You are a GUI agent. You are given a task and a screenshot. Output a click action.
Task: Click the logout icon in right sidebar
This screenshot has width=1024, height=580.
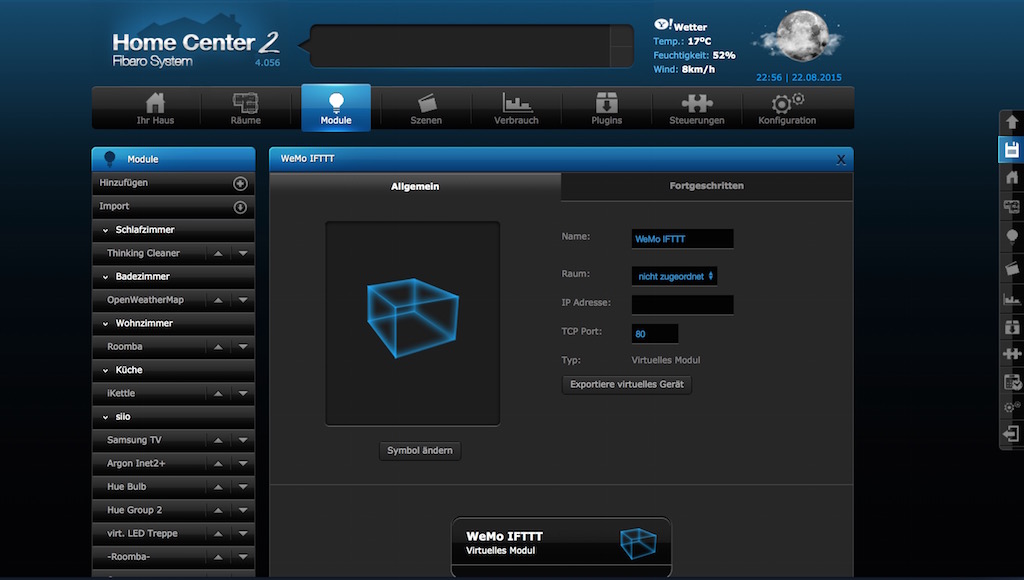click(x=1011, y=434)
